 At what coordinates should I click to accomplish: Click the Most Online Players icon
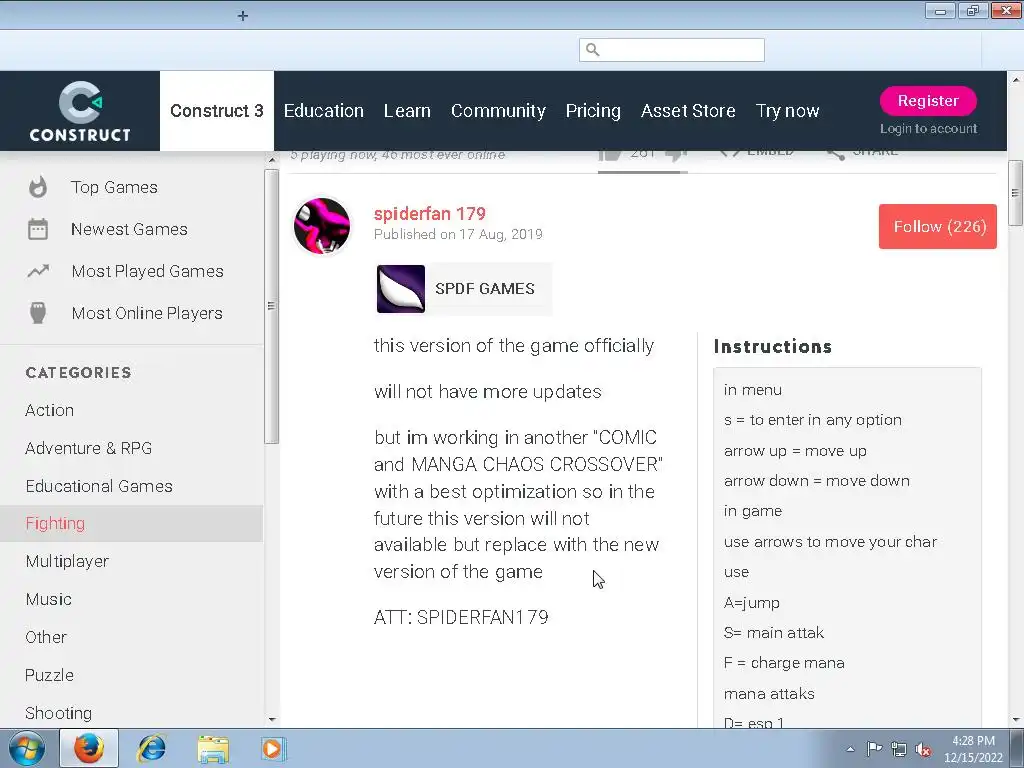(x=38, y=313)
